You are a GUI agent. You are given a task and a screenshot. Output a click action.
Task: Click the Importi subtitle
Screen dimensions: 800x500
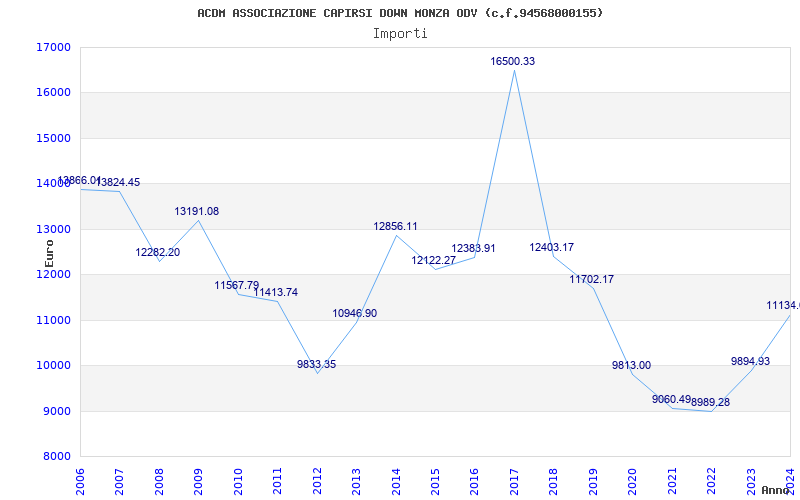tap(400, 34)
